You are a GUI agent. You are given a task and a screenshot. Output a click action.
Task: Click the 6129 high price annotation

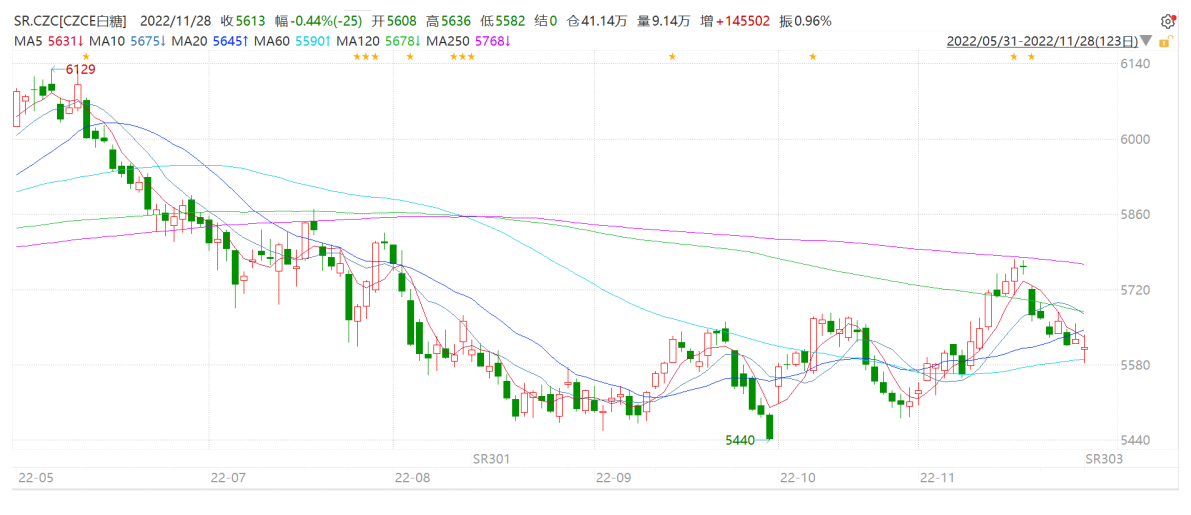pos(80,69)
